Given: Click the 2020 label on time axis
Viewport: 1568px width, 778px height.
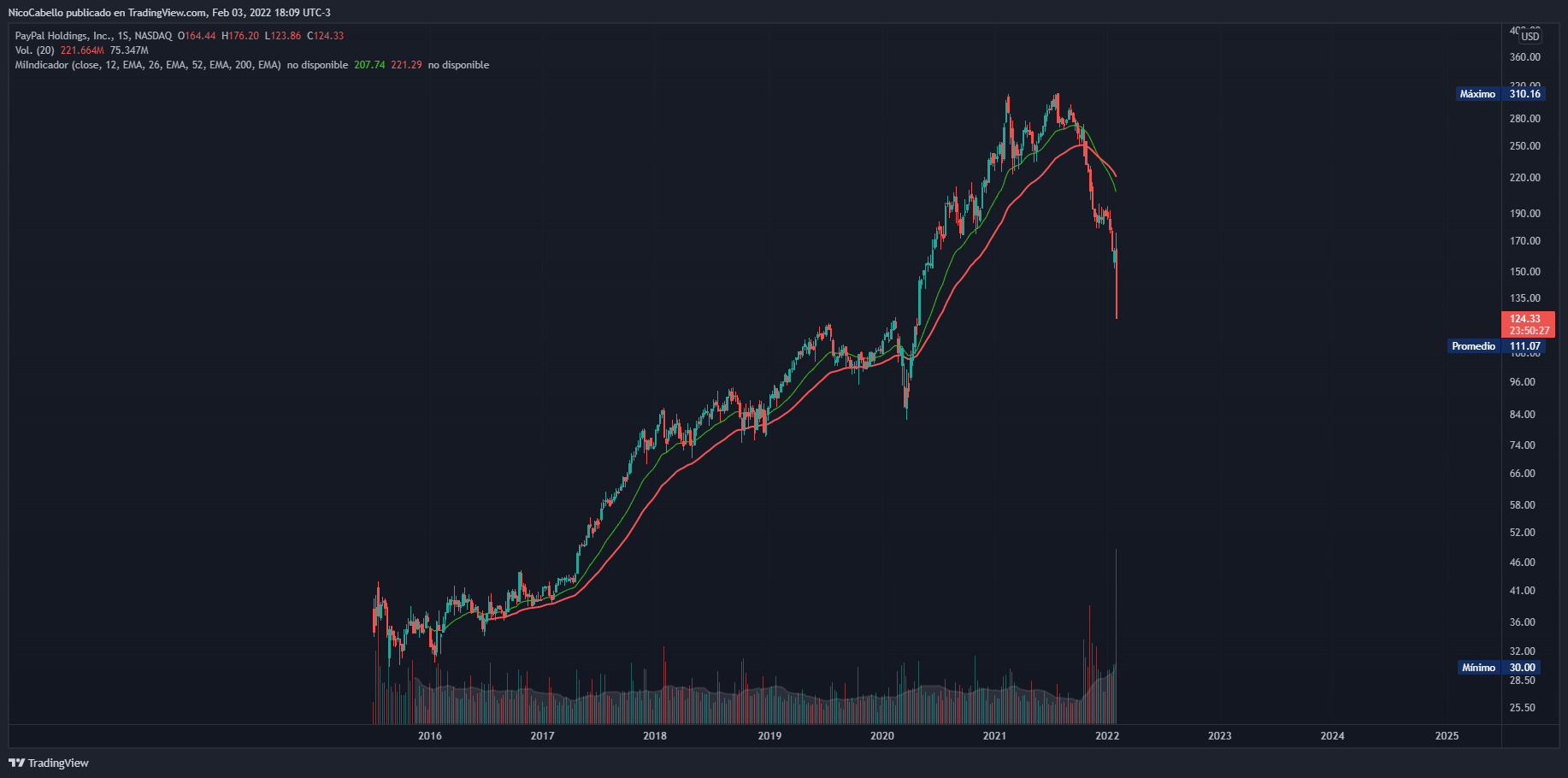Looking at the screenshot, I should pos(882,736).
